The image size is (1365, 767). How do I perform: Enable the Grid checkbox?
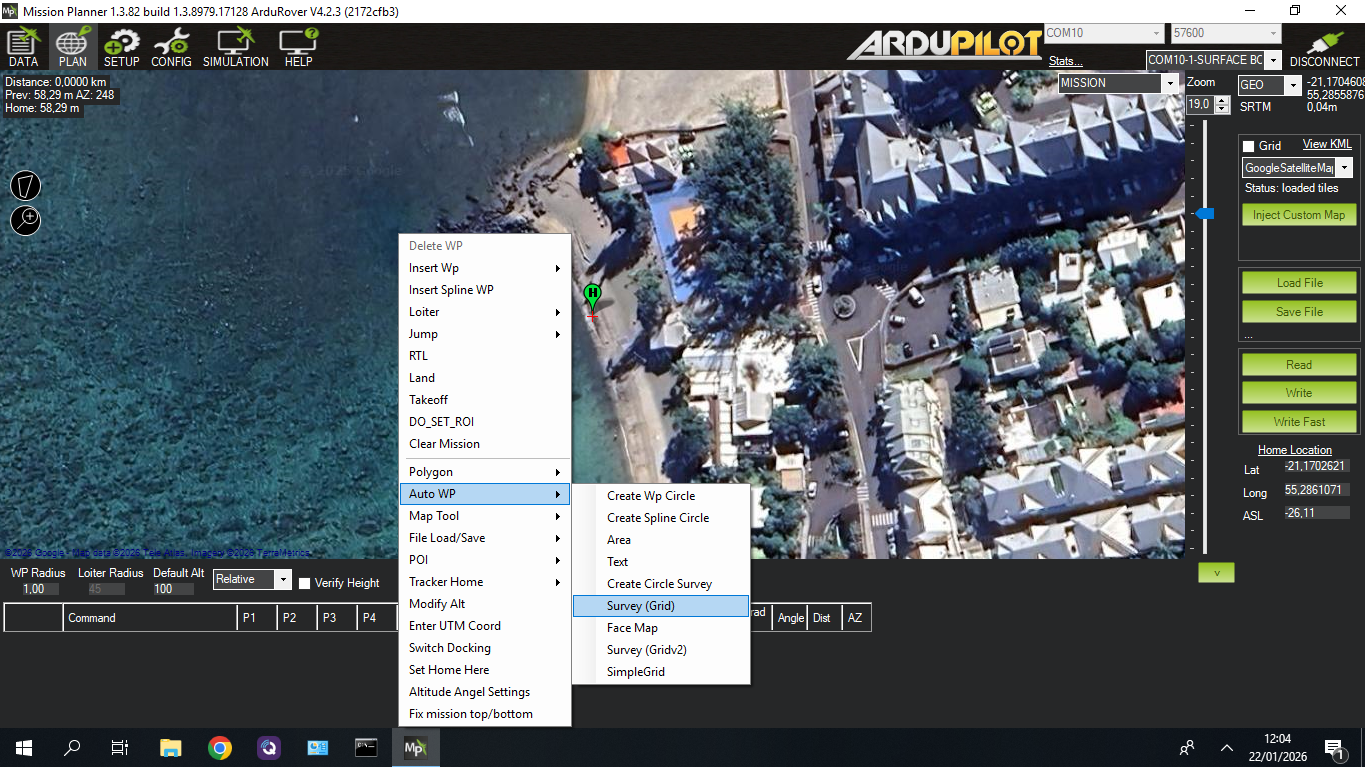1248,146
